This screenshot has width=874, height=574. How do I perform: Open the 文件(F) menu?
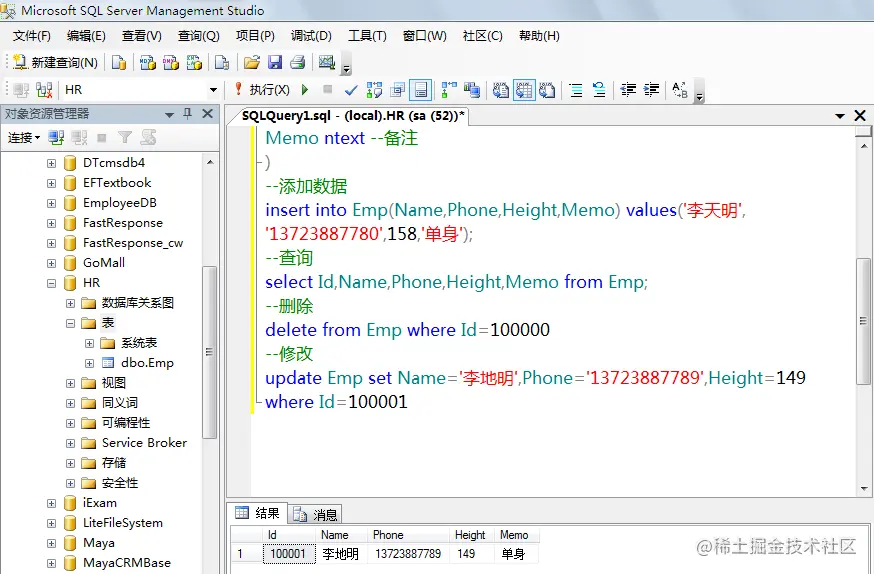click(x=32, y=36)
